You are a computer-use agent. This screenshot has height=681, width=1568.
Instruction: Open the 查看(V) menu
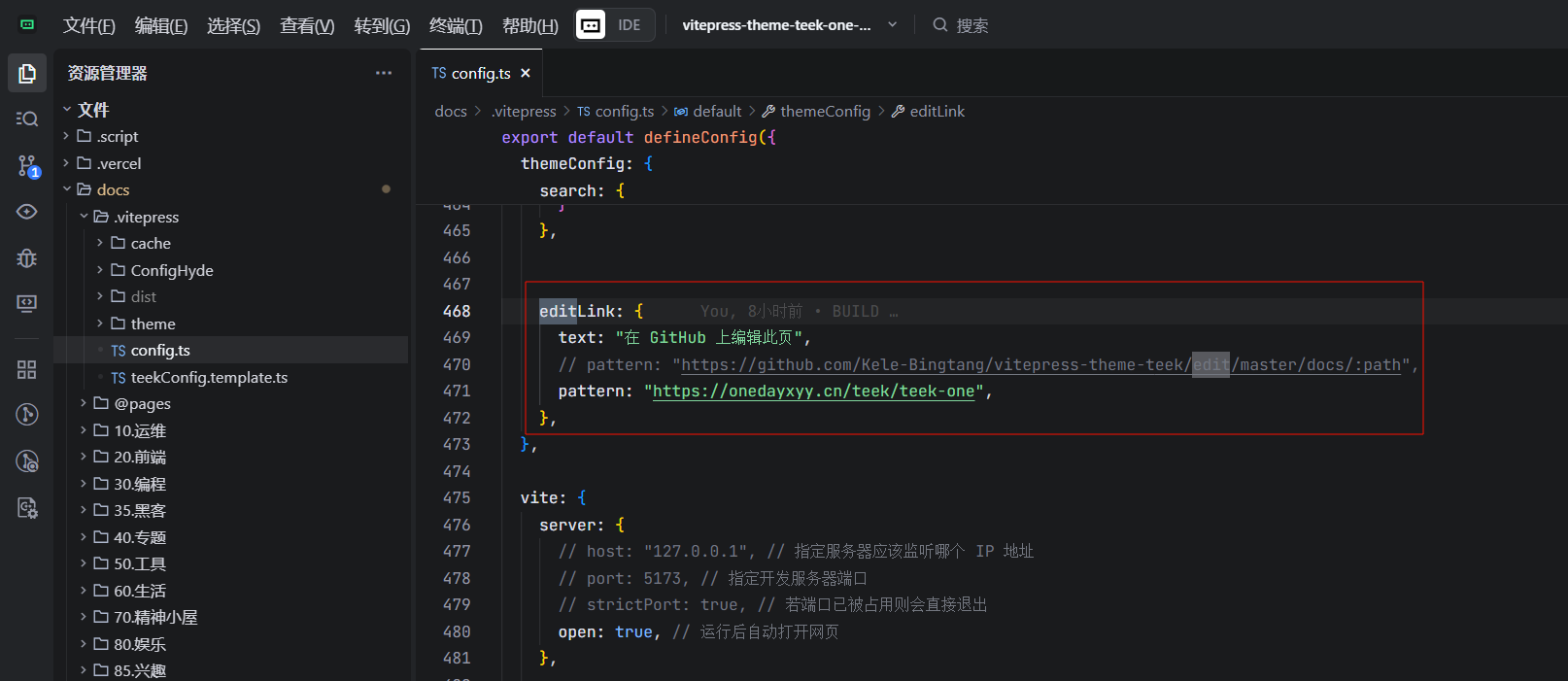[x=307, y=25]
